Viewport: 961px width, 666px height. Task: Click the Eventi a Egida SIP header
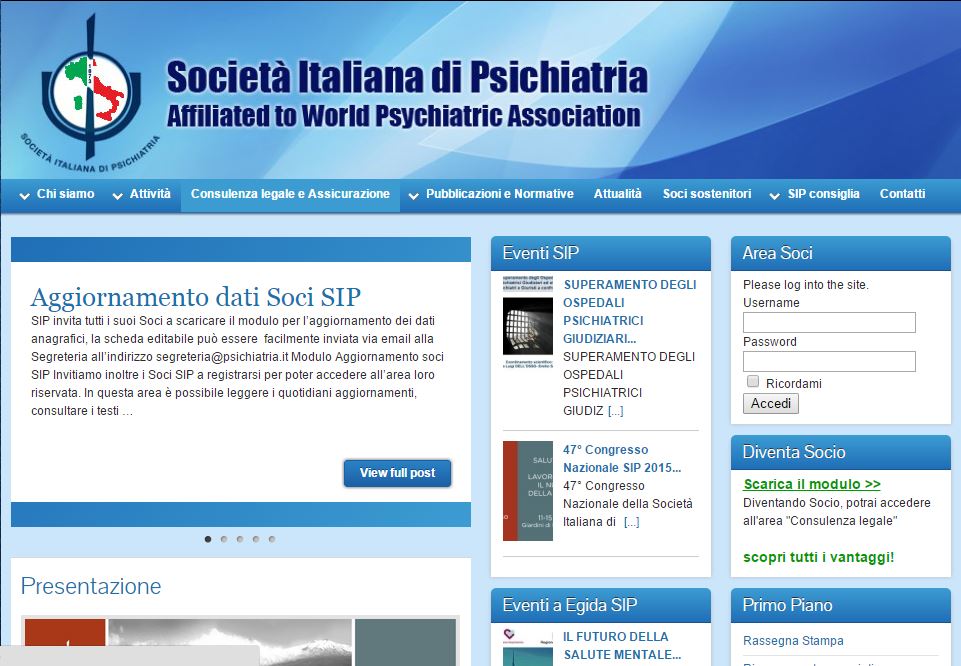point(601,605)
